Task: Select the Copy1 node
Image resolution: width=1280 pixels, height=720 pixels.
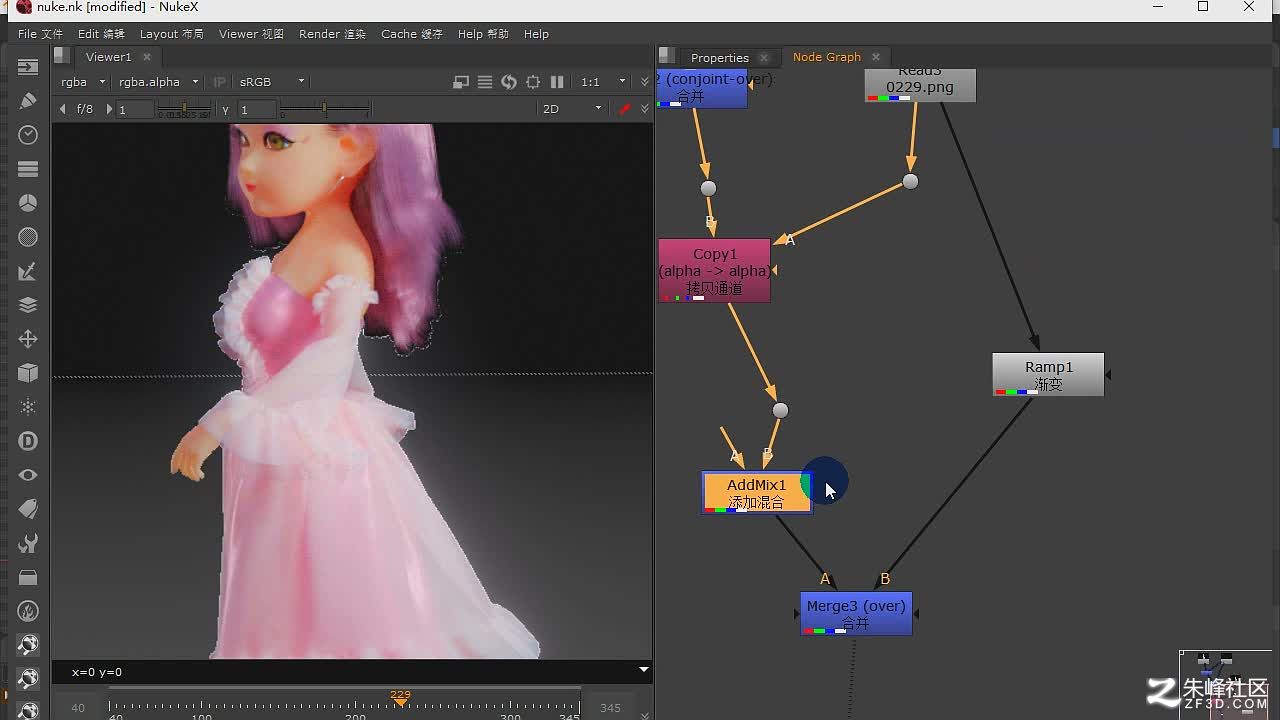Action: point(714,270)
